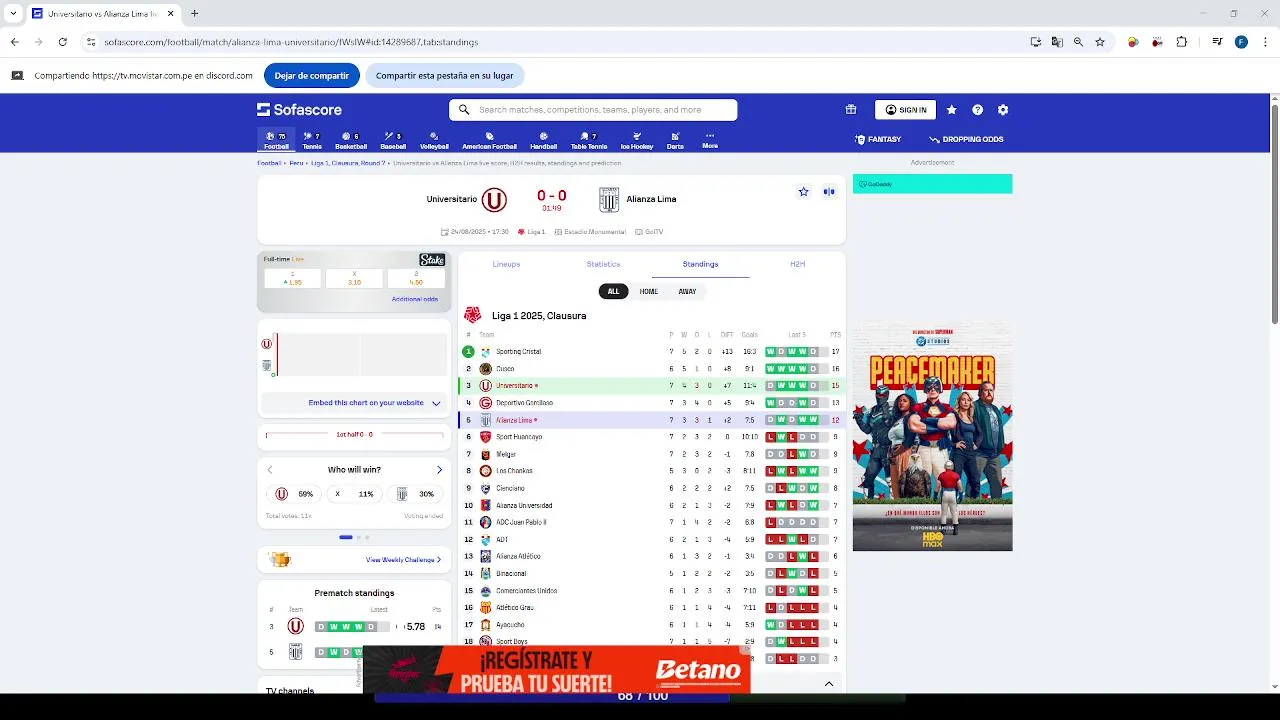Click the translate page icon
The height and width of the screenshot is (720, 1280).
point(1057,42)
